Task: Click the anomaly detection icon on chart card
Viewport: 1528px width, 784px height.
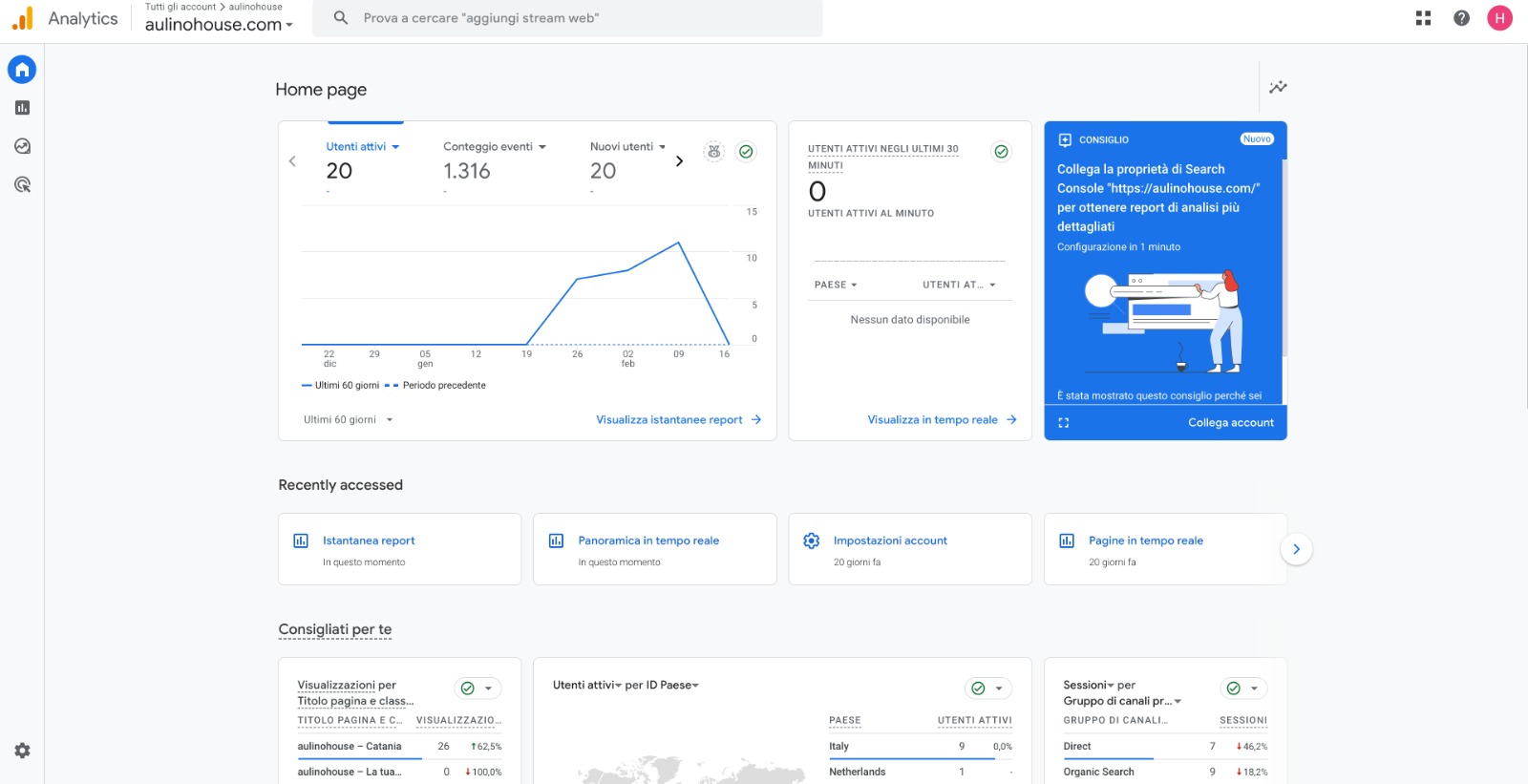Action: 713,151
